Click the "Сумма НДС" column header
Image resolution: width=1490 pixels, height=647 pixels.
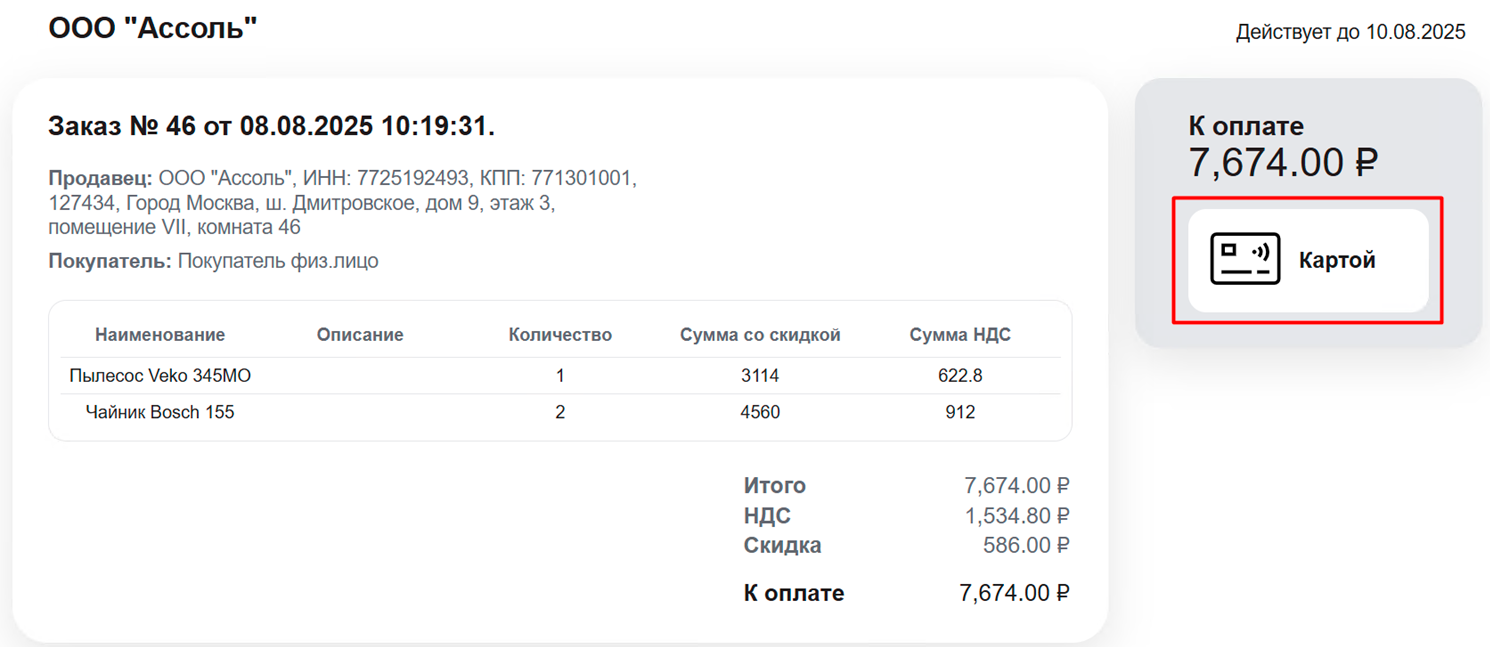click(x=960, y=335)
